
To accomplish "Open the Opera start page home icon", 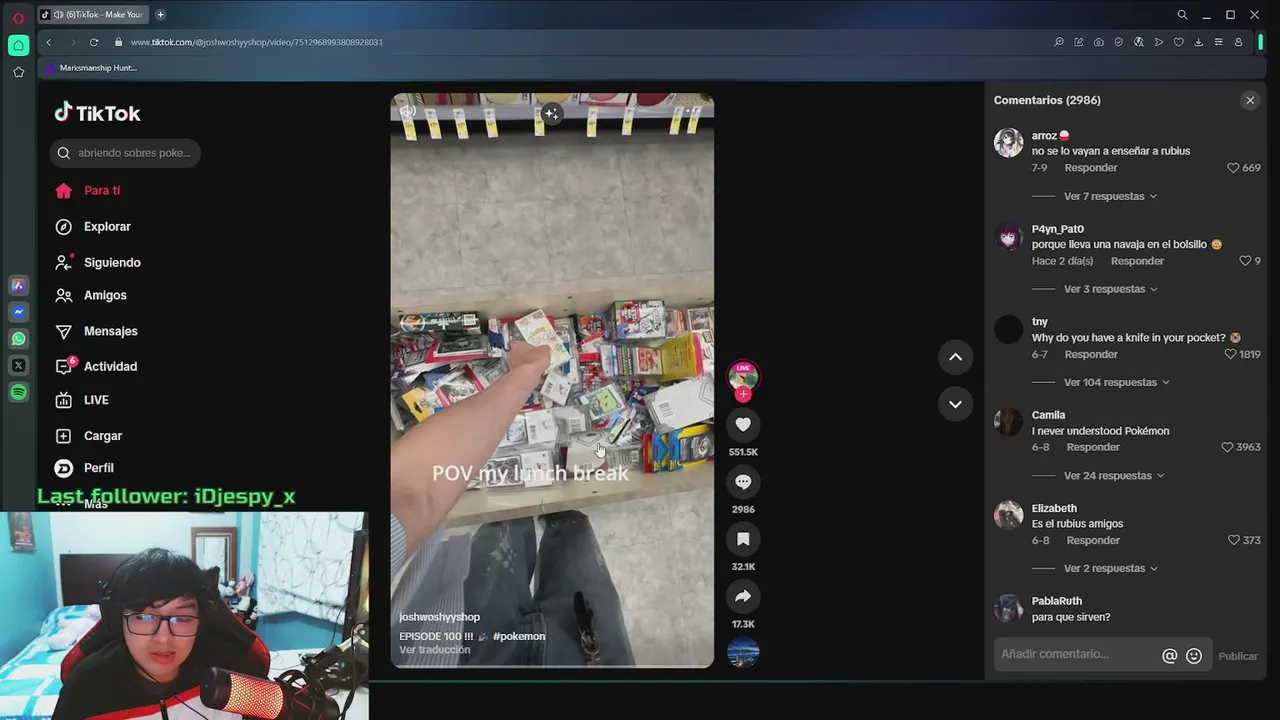I will click(x=18, y=45).
